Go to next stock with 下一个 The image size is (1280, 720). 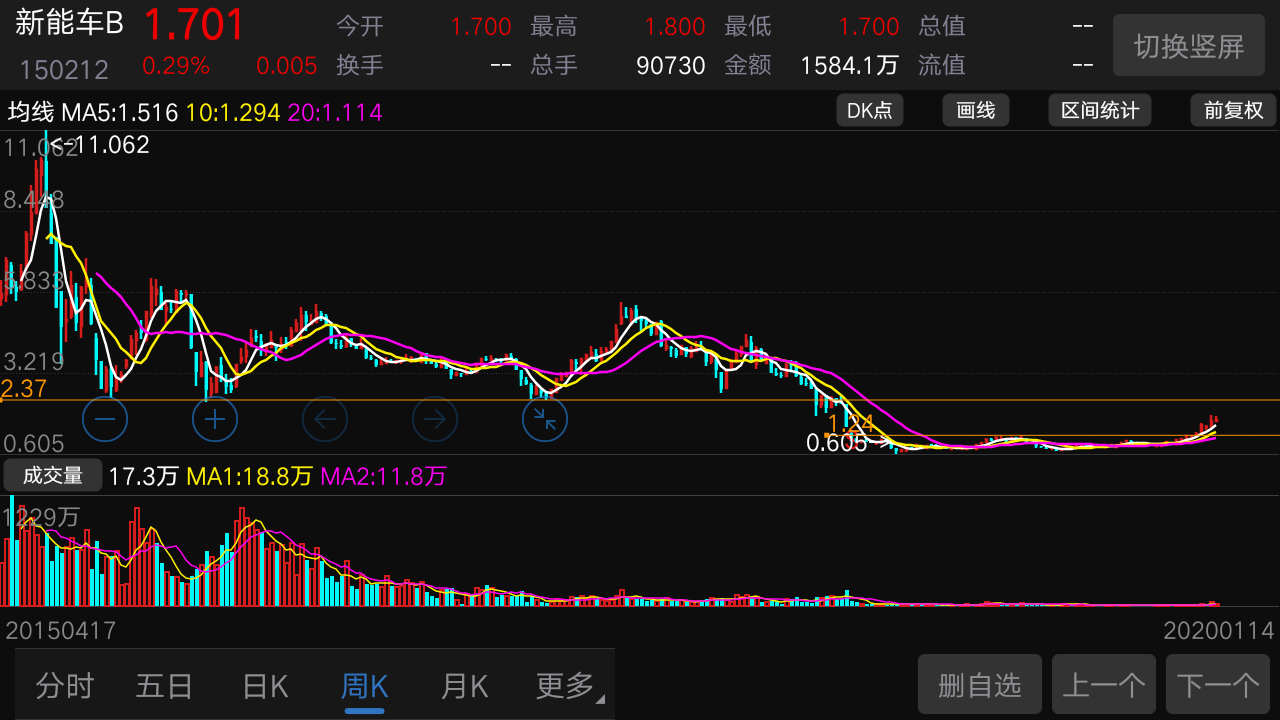coord(1218,685)
